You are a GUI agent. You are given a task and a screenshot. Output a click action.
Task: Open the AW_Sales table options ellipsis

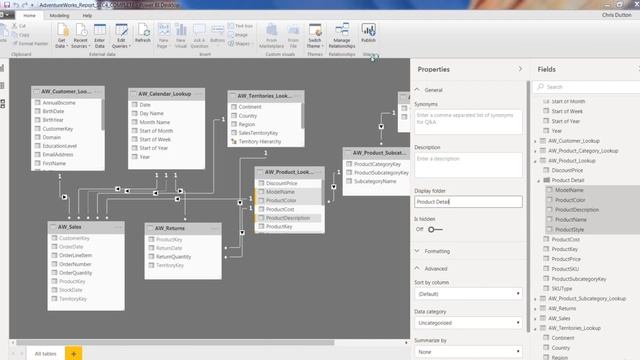(x=118, y=227)
